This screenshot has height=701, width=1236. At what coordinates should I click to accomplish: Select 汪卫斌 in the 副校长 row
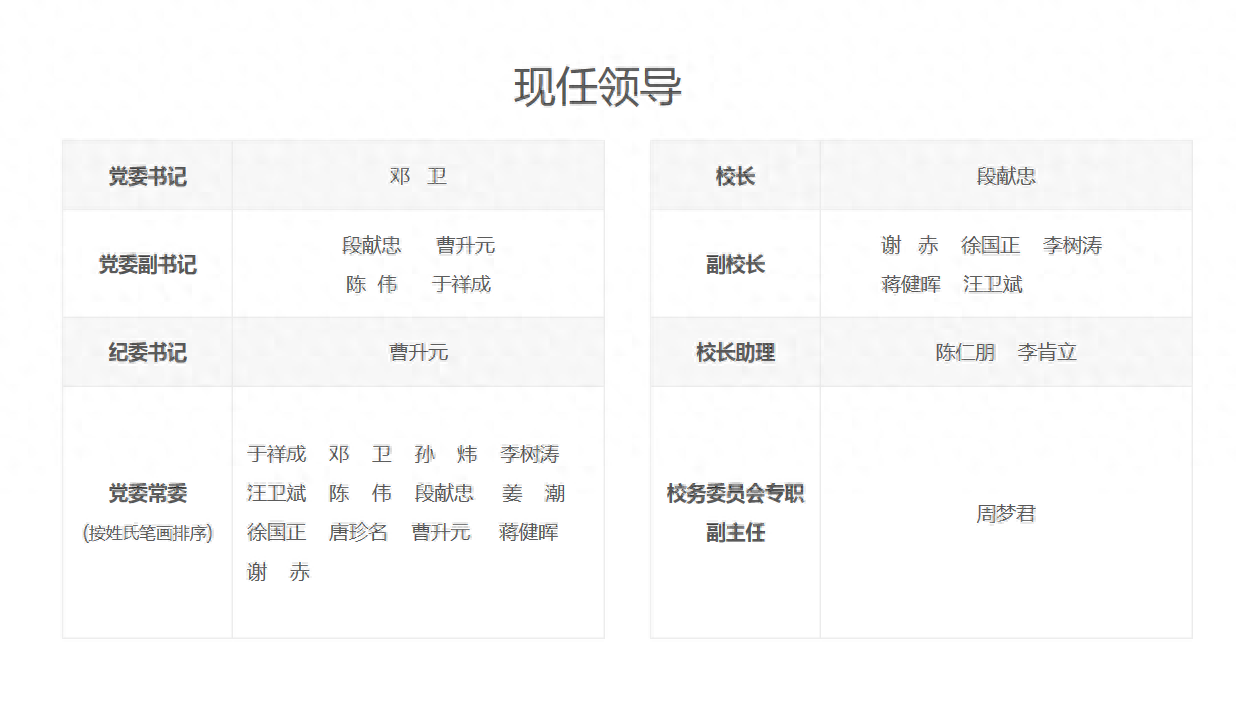(993, 284)
